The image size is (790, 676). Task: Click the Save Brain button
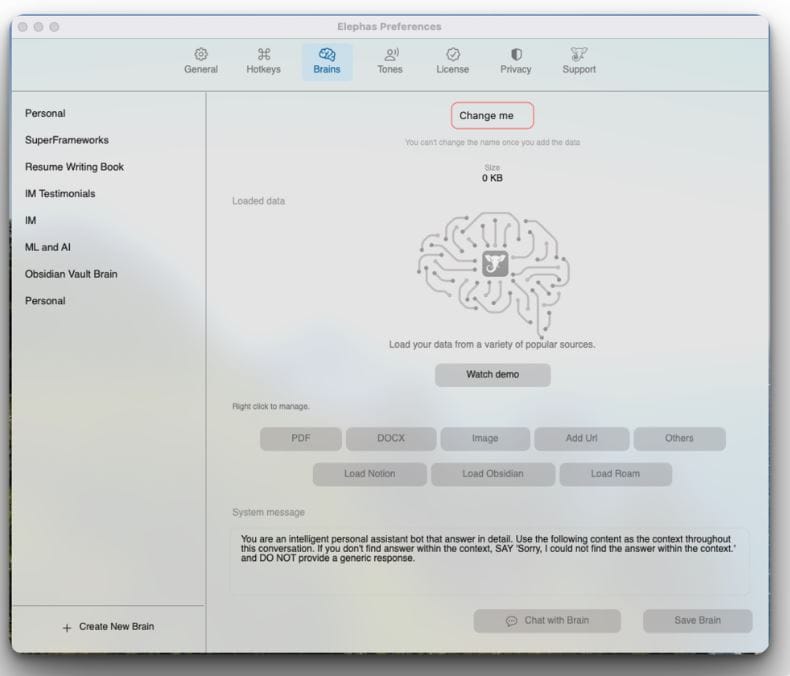tap(697, 621)
